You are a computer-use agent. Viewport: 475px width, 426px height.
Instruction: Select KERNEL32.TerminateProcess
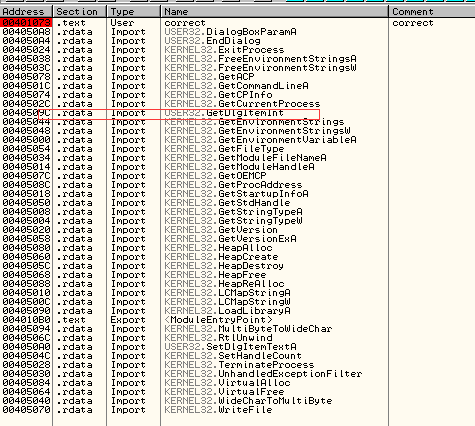click(239, 365)
